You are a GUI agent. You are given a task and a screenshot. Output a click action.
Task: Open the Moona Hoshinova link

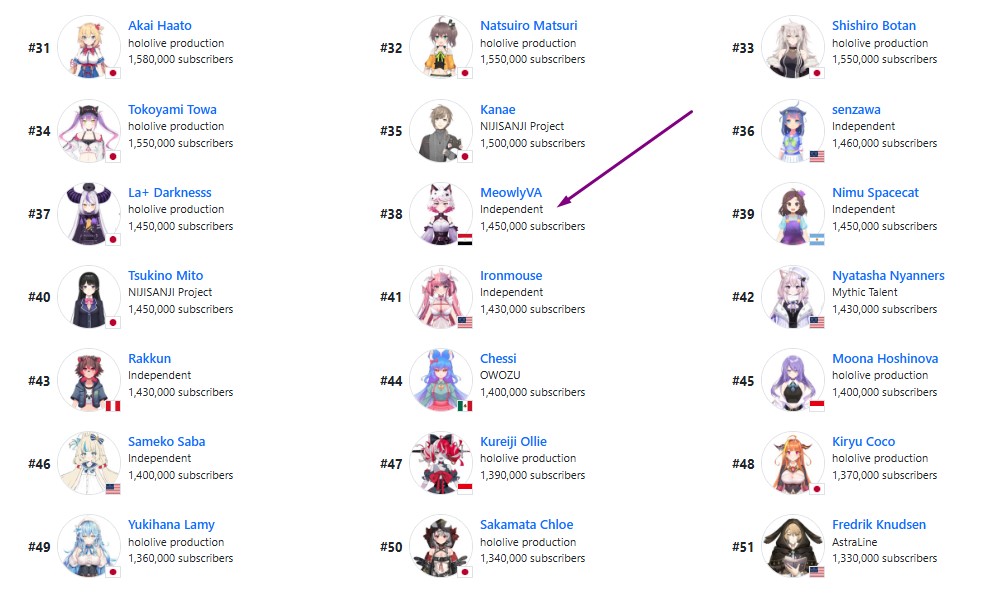tap(885, 358)
